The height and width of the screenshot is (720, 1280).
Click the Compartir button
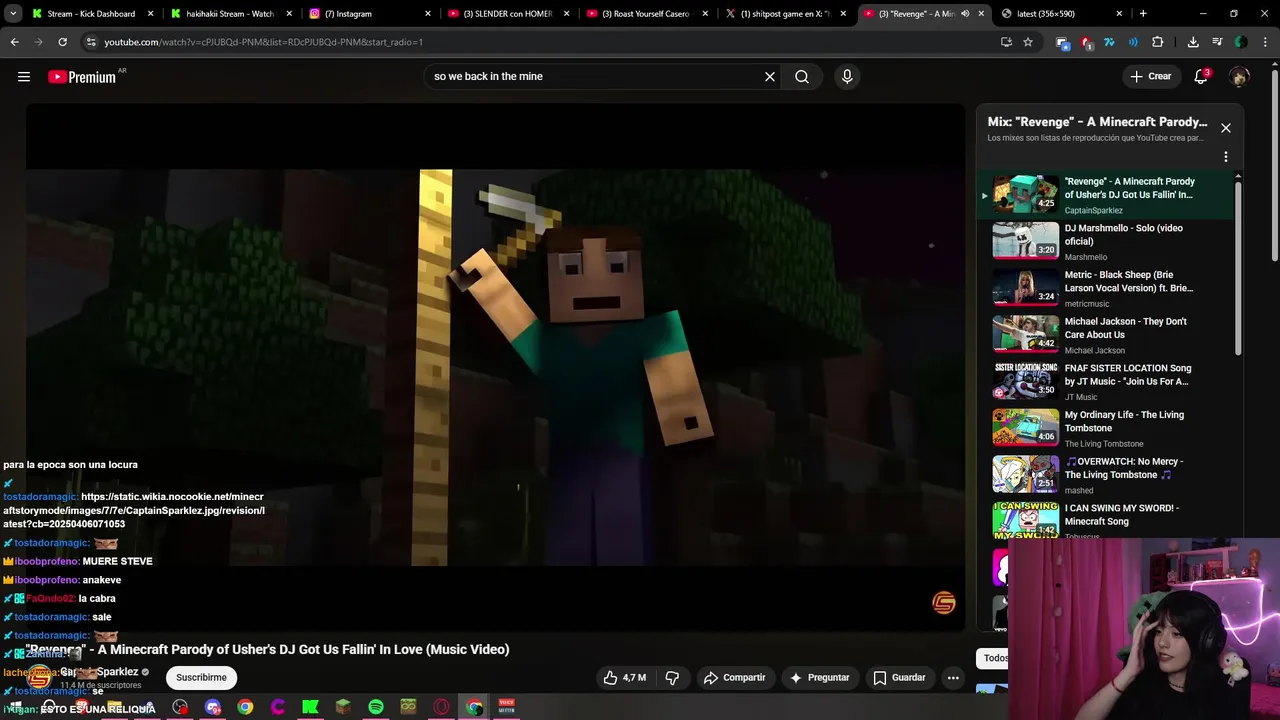point(734,678)
